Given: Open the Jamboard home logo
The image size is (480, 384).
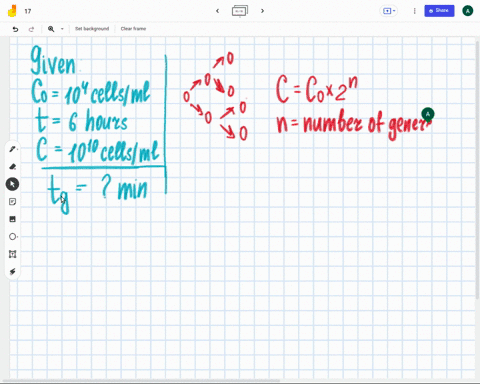Looking at the screenshot, I should 12,11.
